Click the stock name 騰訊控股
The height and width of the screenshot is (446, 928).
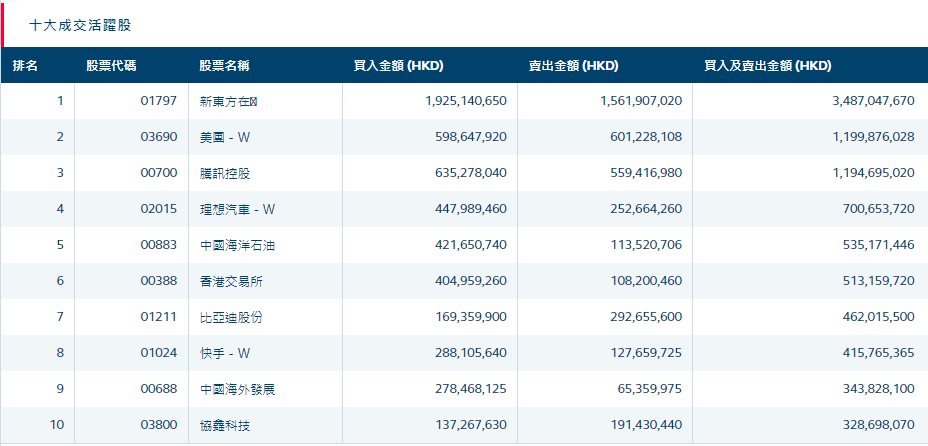pyautogui.click(x=225, y=173)
